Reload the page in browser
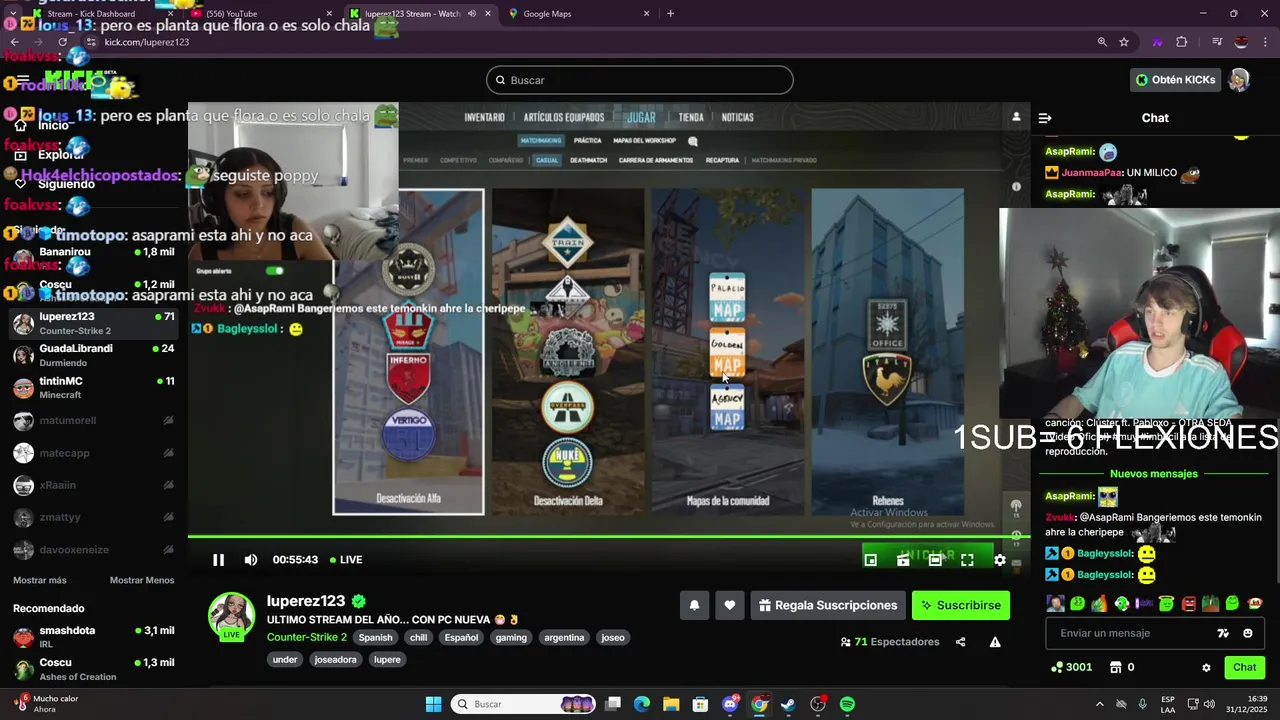Screen dimensions: 1280x720 63,42
